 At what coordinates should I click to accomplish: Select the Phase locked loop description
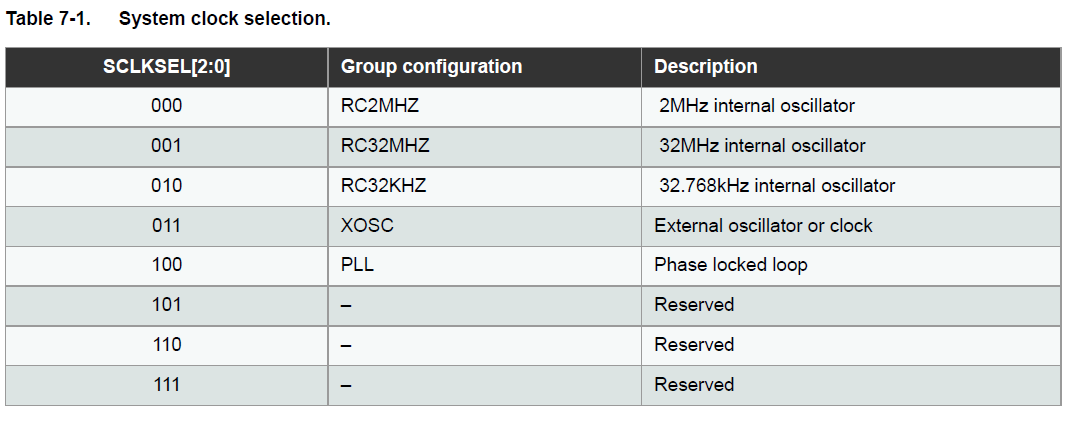[731, 265]
